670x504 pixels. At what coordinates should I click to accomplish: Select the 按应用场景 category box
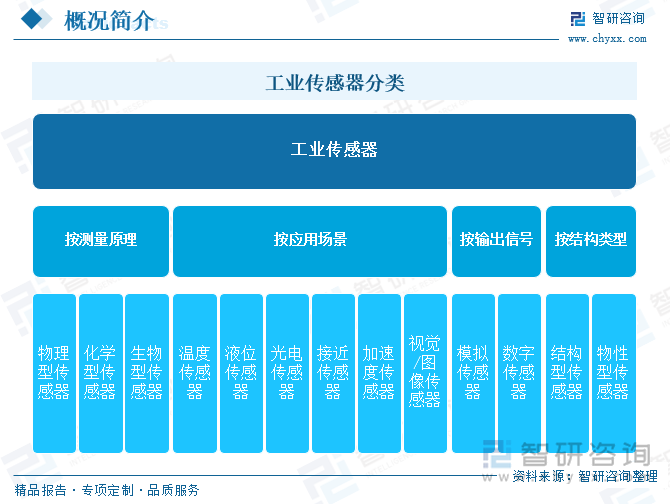pos(310,241)
